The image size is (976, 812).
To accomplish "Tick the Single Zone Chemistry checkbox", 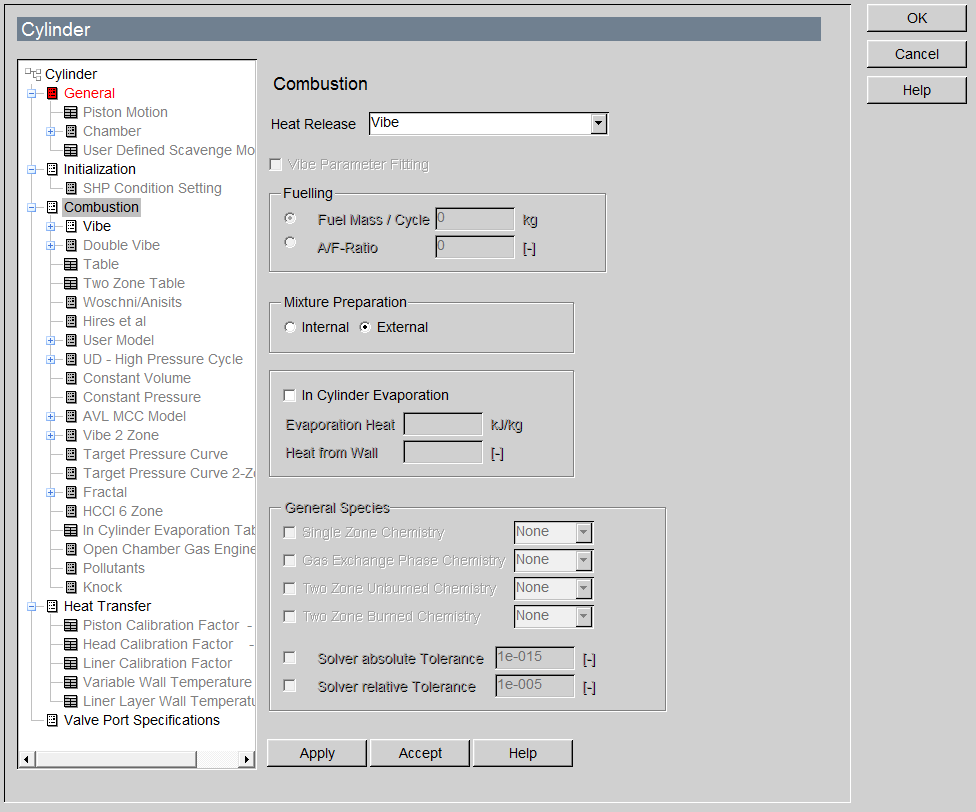I will click(289, 533).
